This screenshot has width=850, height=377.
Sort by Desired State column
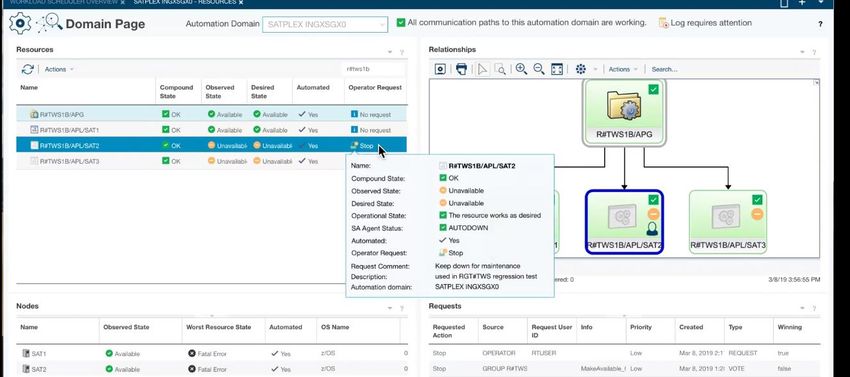point(263,92)
